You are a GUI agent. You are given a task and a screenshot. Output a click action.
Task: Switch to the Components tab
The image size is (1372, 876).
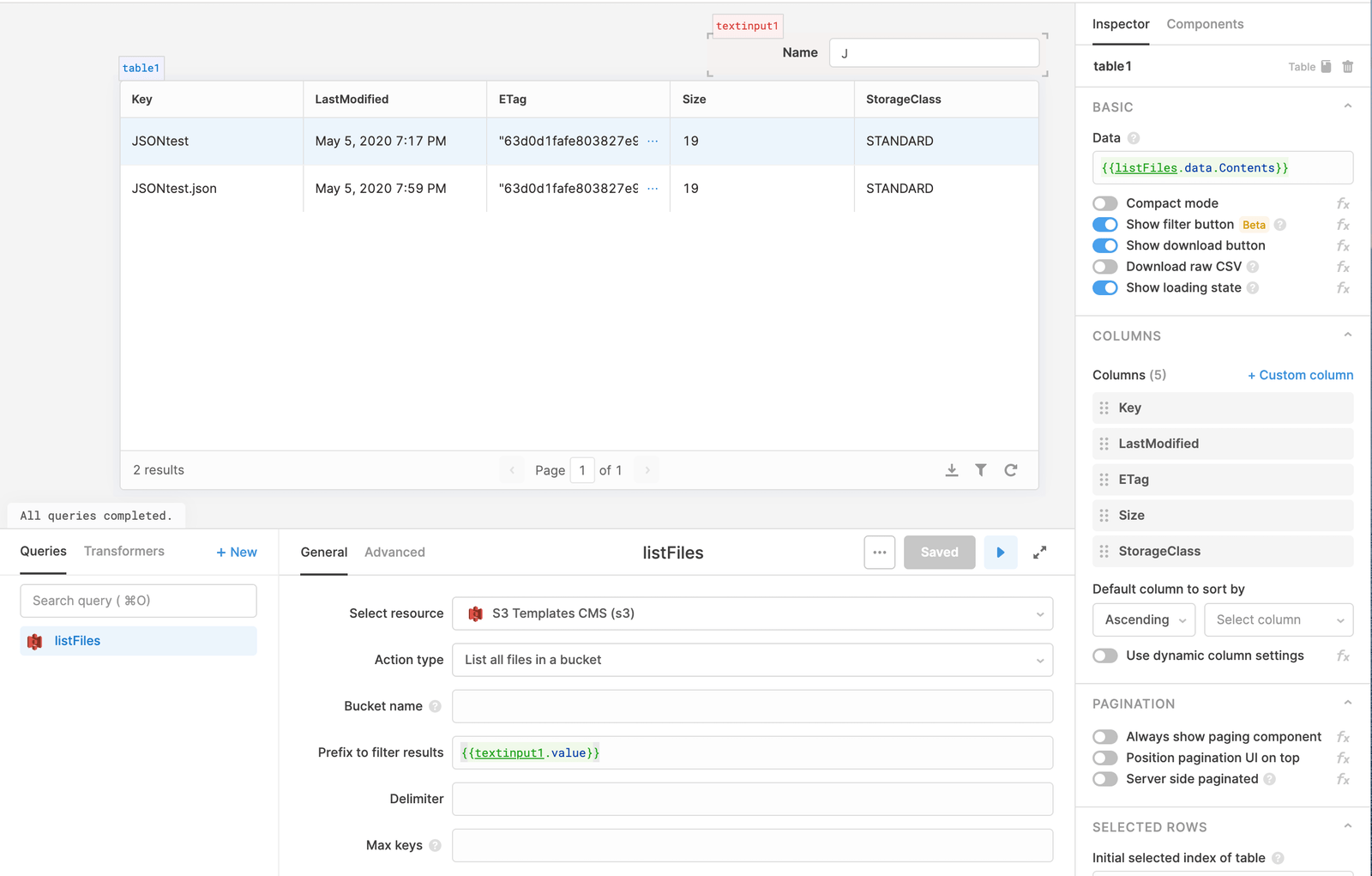1204,24
